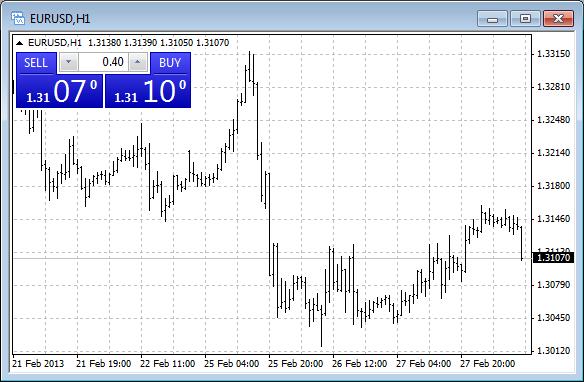Image resolution: width=584 pixels, height=382 pixels.
Task: Click the 25 Feb 20:00 time label
Action: click(x=296, y=364)
